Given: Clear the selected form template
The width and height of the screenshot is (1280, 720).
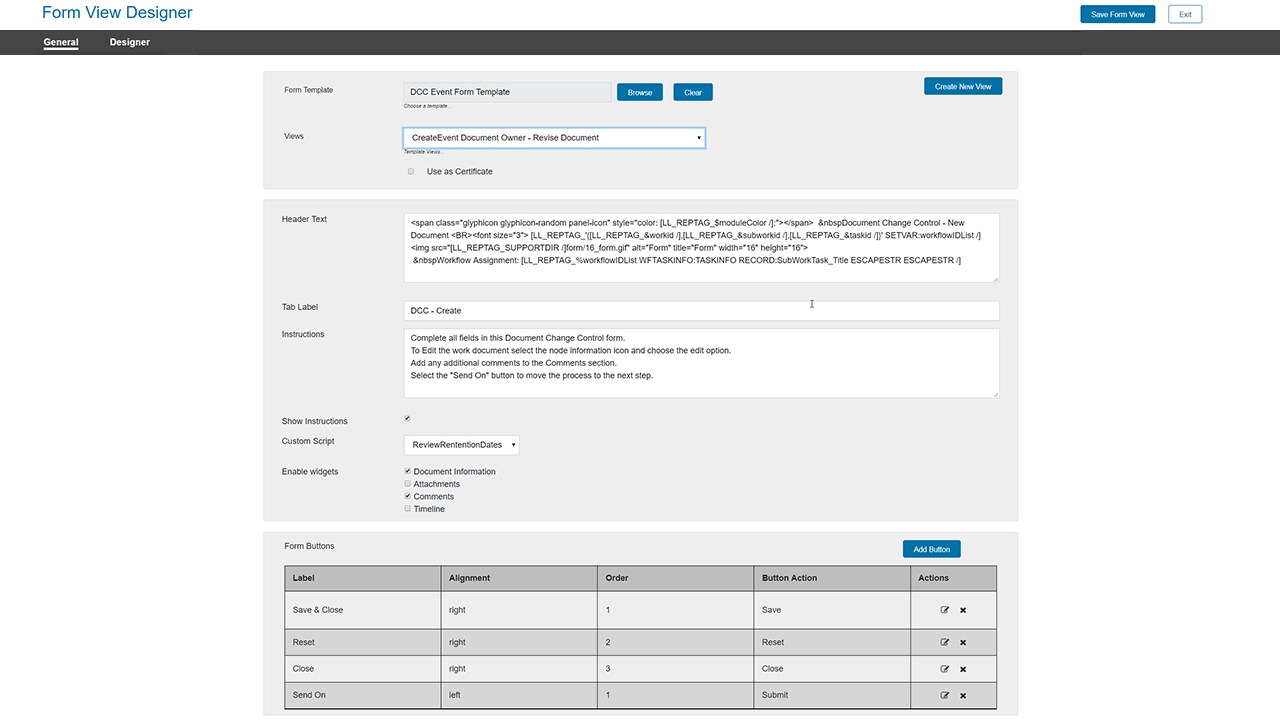Looking at the screenshot, I should (693, 92).
